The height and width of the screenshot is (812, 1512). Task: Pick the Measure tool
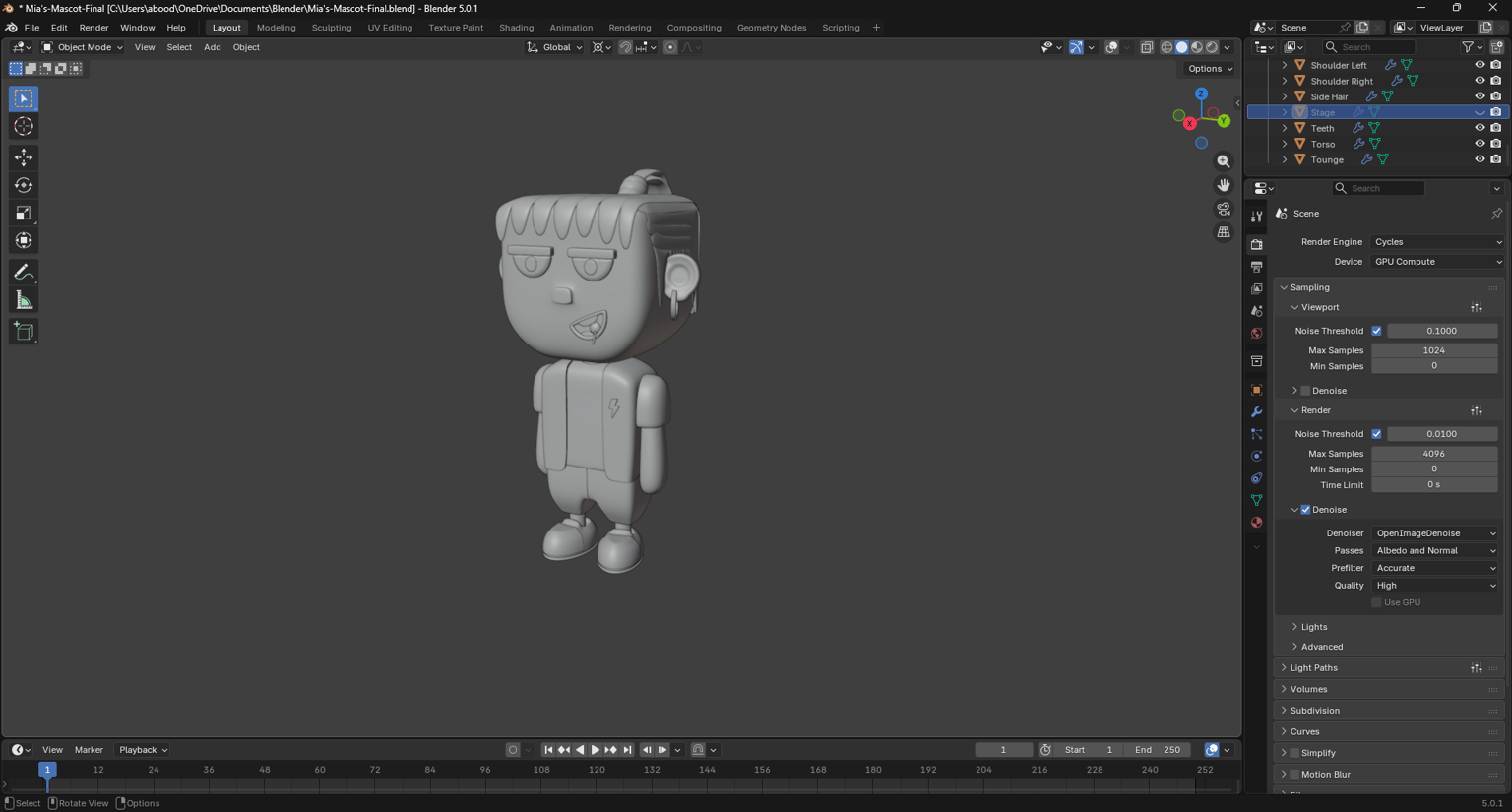point(24,300)
